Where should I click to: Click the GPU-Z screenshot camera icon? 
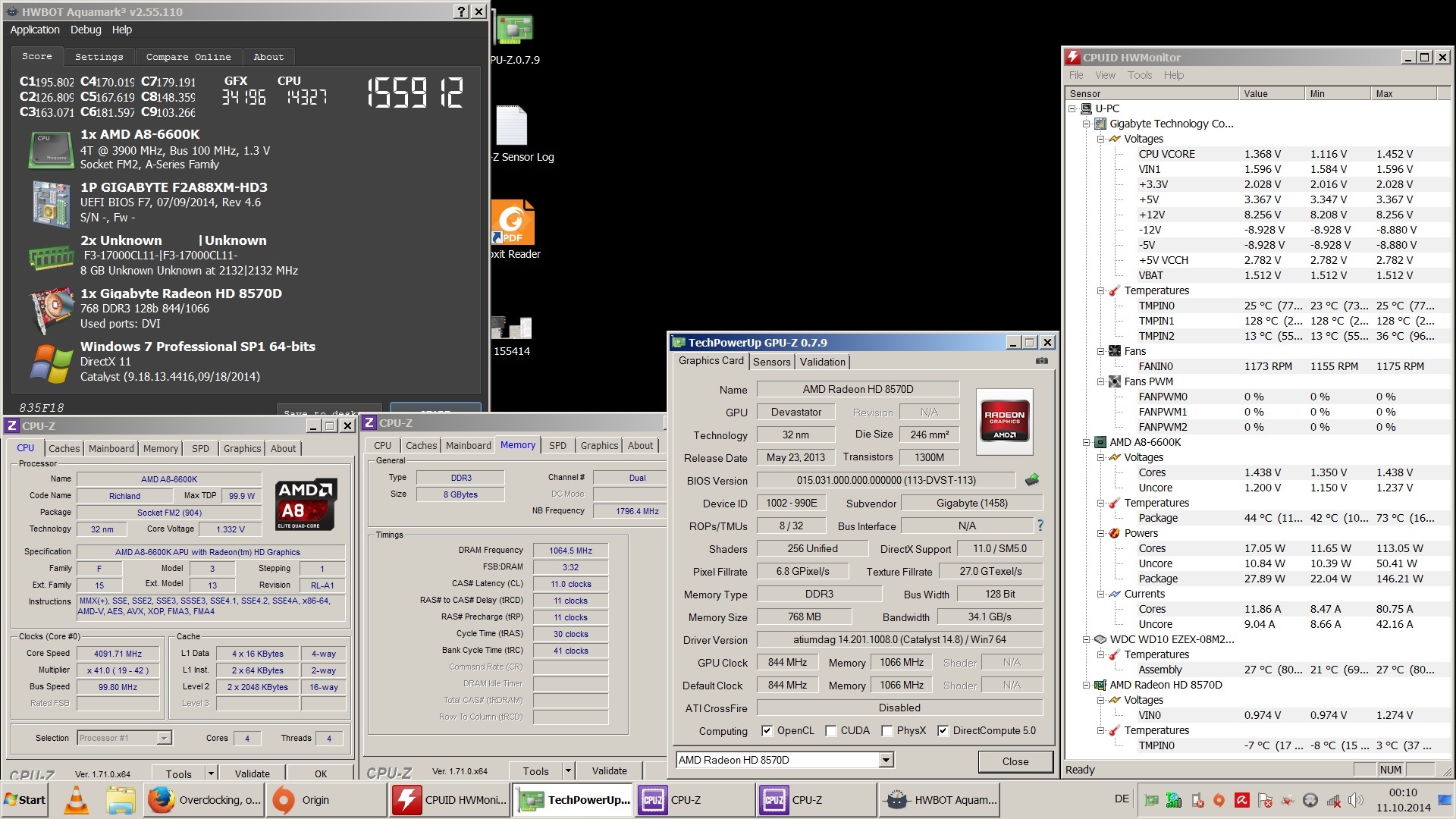[1042, 361]
